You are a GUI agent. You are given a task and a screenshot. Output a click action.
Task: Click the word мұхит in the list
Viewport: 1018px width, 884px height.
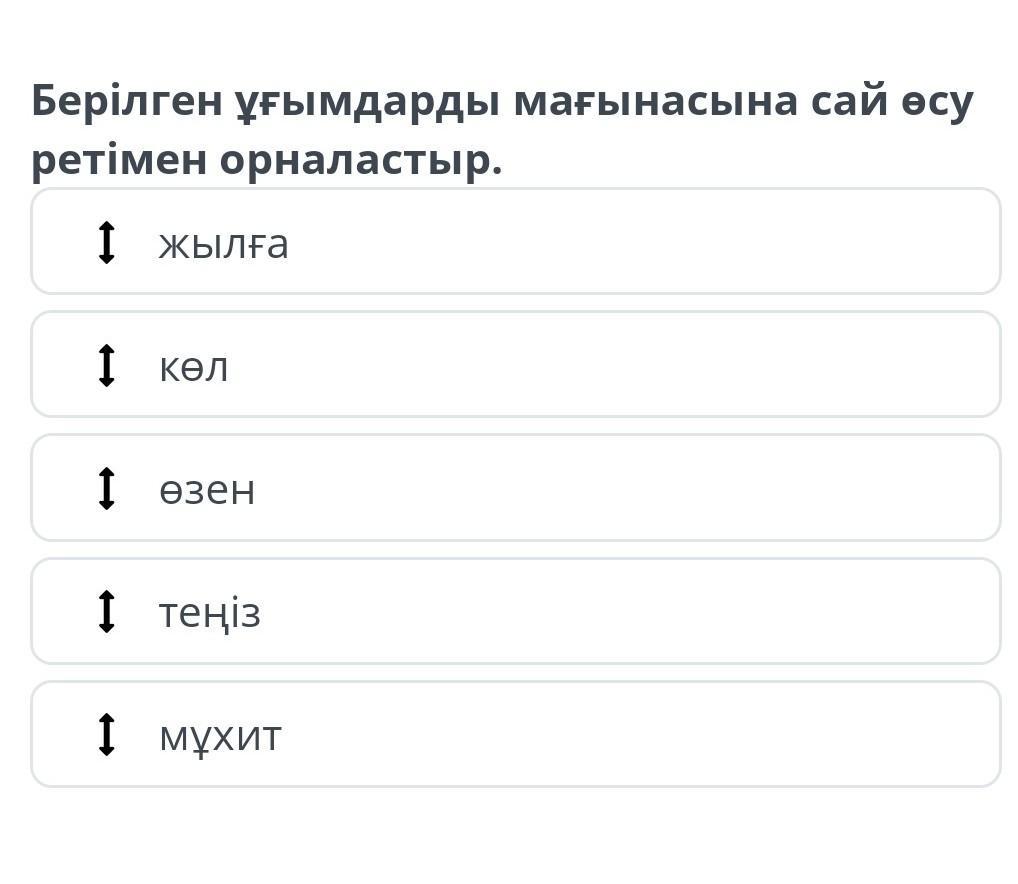pyautogui.click(x=220, y=737)
